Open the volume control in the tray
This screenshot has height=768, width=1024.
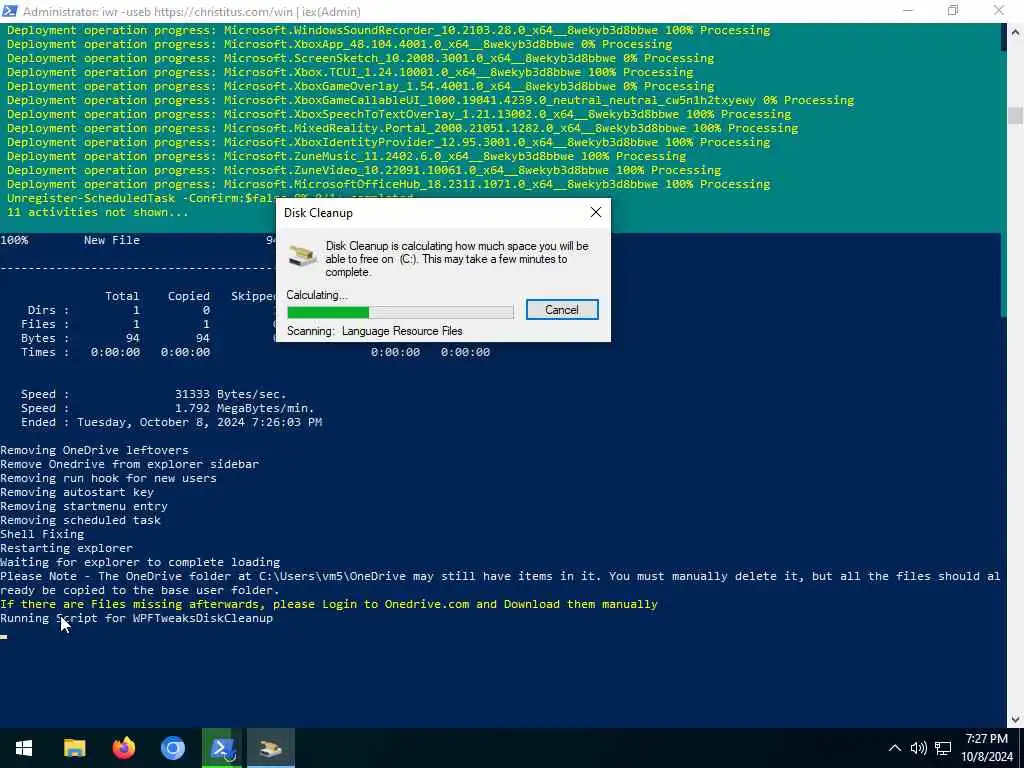(918, 748)
